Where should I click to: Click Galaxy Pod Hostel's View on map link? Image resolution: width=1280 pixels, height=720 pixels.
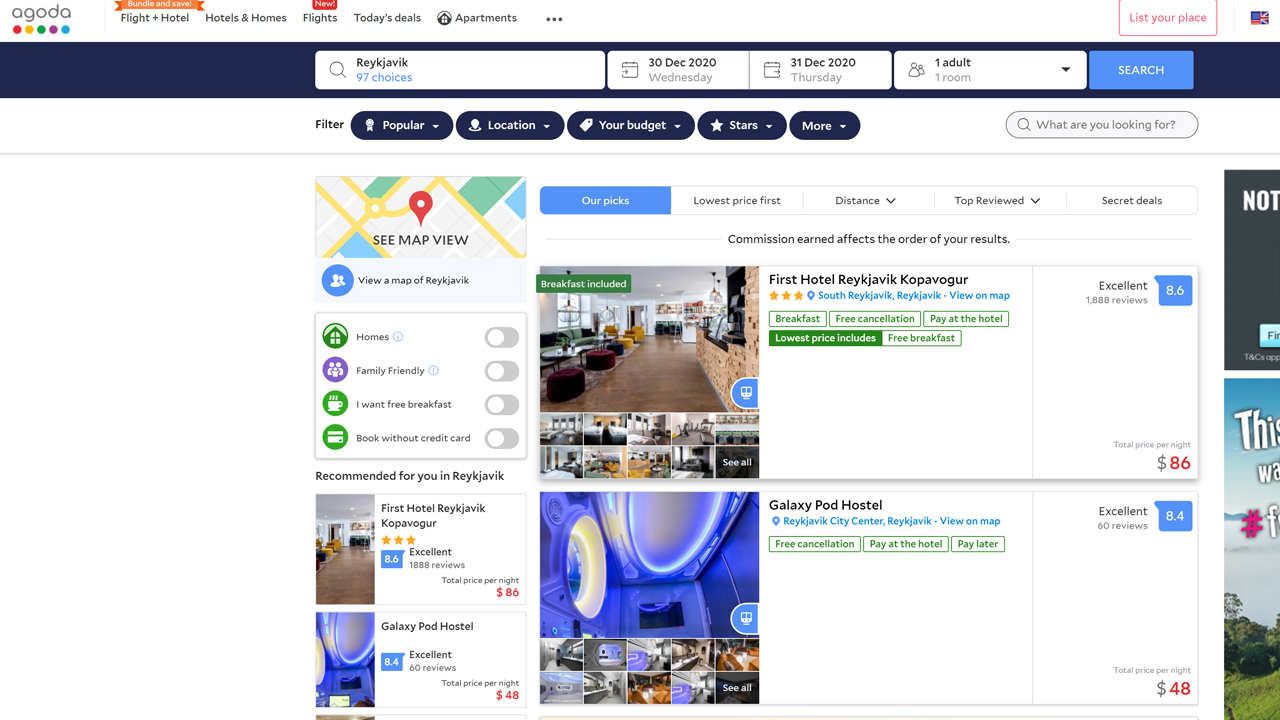tap(969, 521)
